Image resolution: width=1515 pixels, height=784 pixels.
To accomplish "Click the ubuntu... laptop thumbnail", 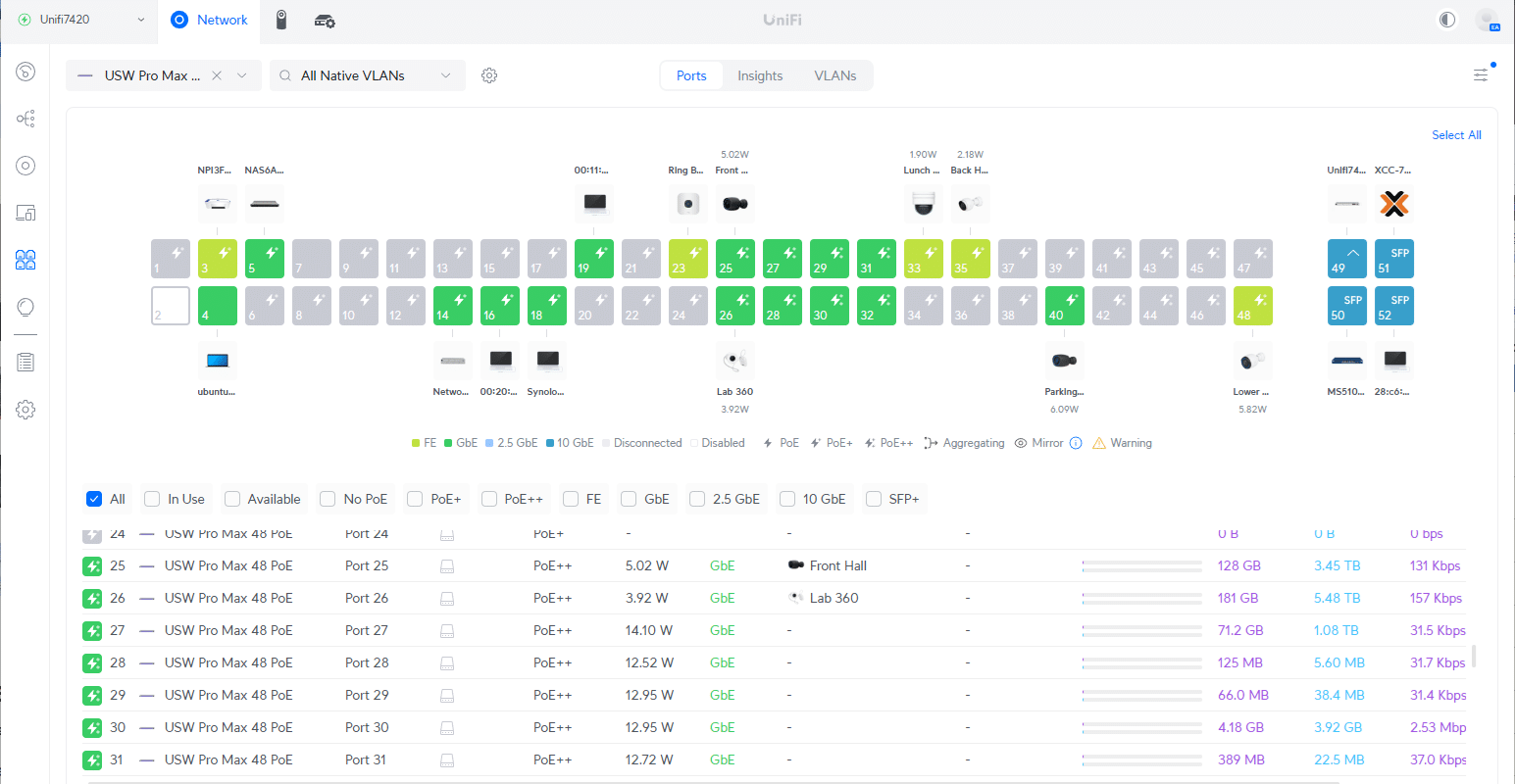I will tap(218, 361).
